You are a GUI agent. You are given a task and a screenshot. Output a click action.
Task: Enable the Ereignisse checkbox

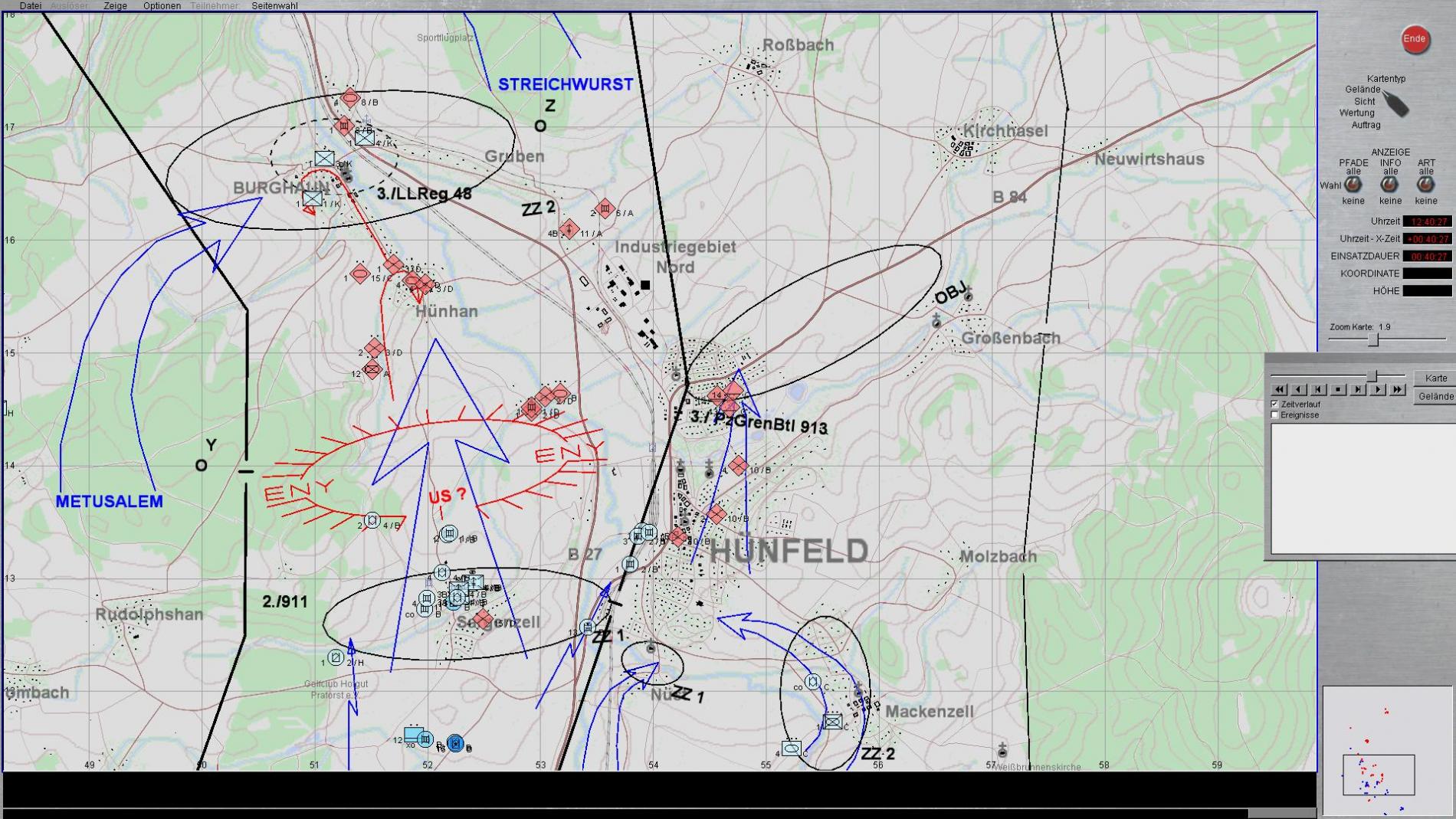click(x=1275, y=415)
